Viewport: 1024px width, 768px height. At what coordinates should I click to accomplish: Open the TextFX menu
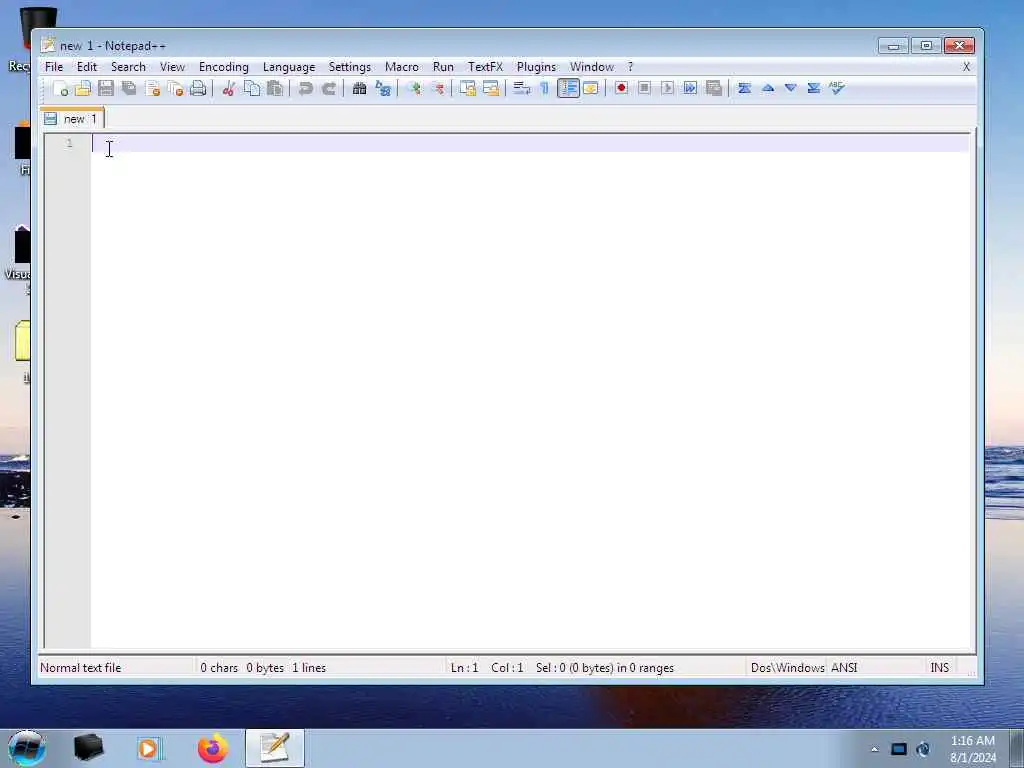tap(485, 67)
